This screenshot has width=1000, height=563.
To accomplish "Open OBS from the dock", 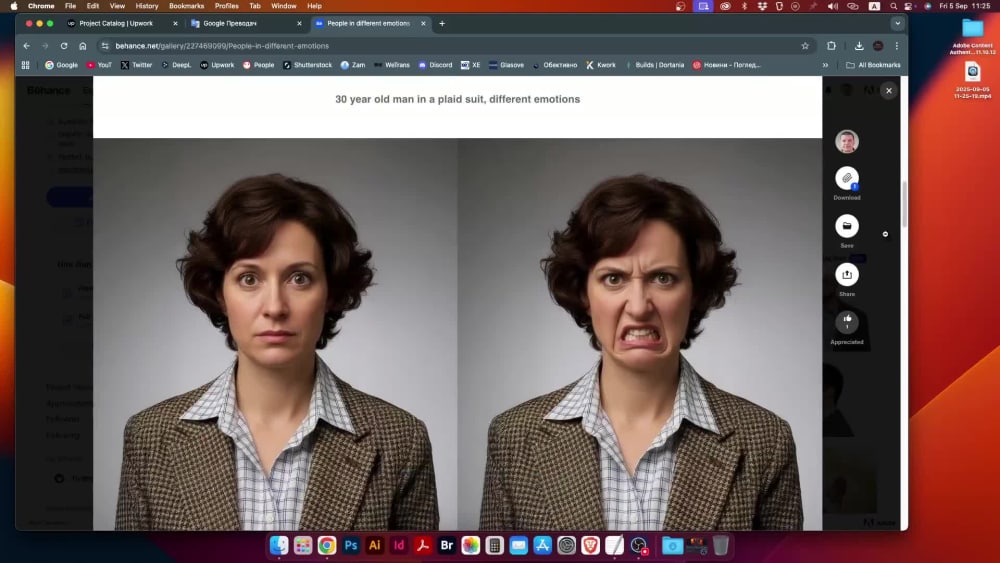I will pyautogui.click(x=638, y=546).
